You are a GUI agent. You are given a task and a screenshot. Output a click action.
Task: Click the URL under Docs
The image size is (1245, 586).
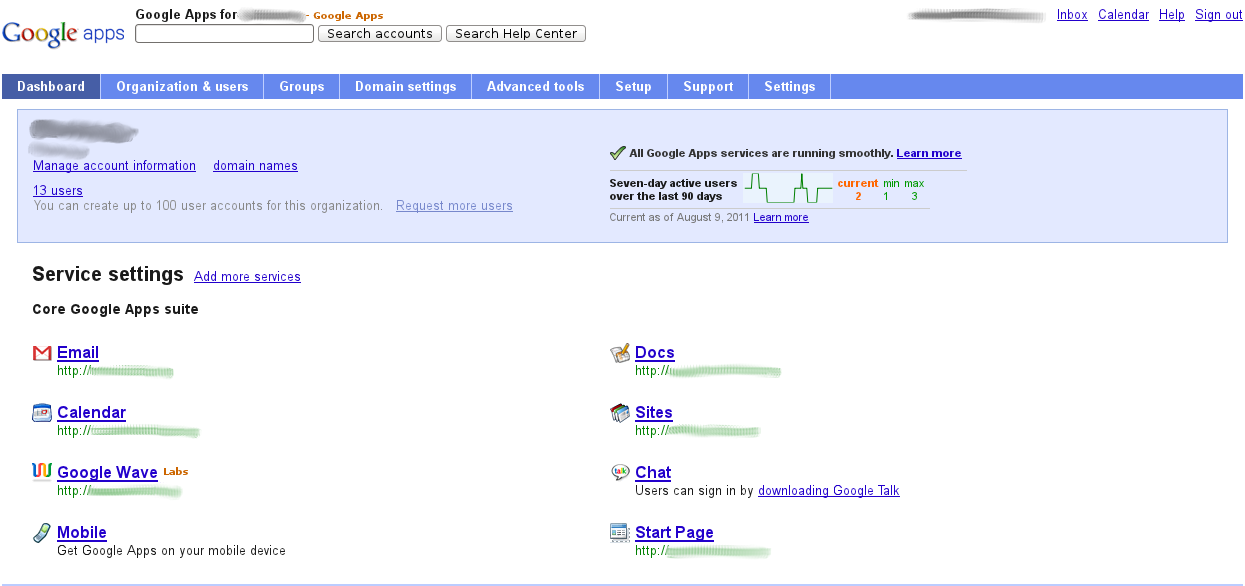click(x=707, y=371)
